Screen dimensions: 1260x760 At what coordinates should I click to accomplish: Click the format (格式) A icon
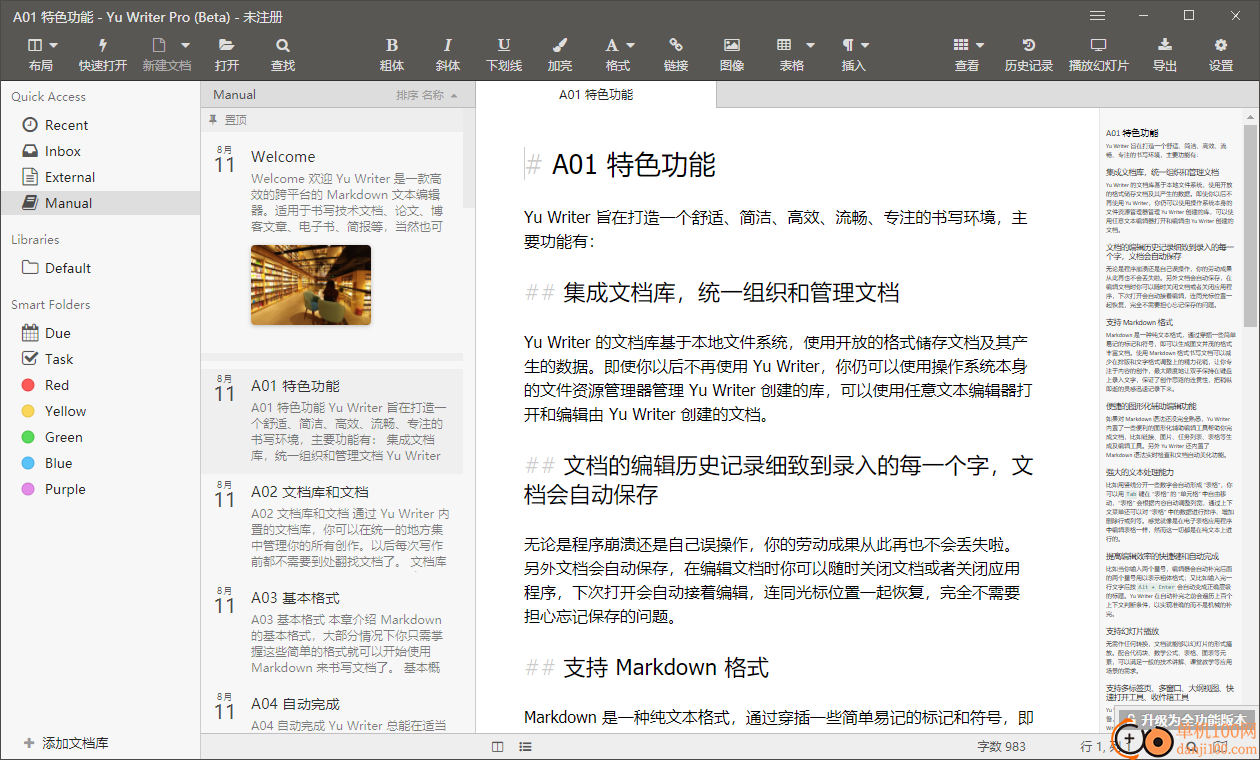pos(612,45)
